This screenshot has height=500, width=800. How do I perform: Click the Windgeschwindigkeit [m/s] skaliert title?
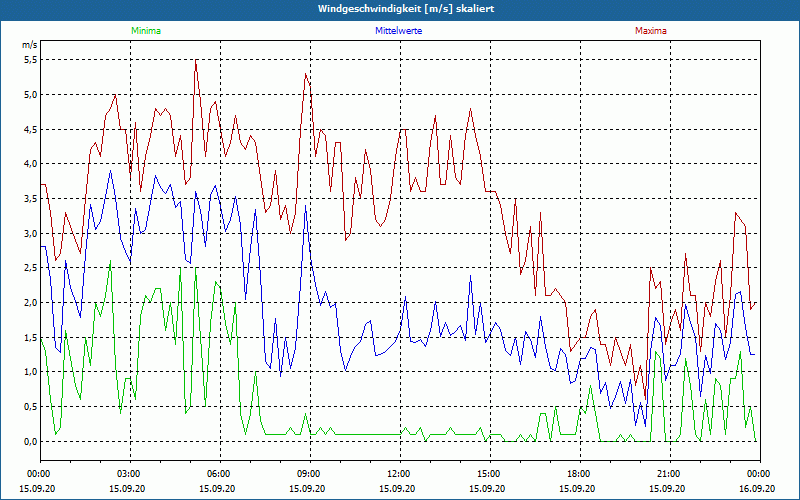(406, 9)
